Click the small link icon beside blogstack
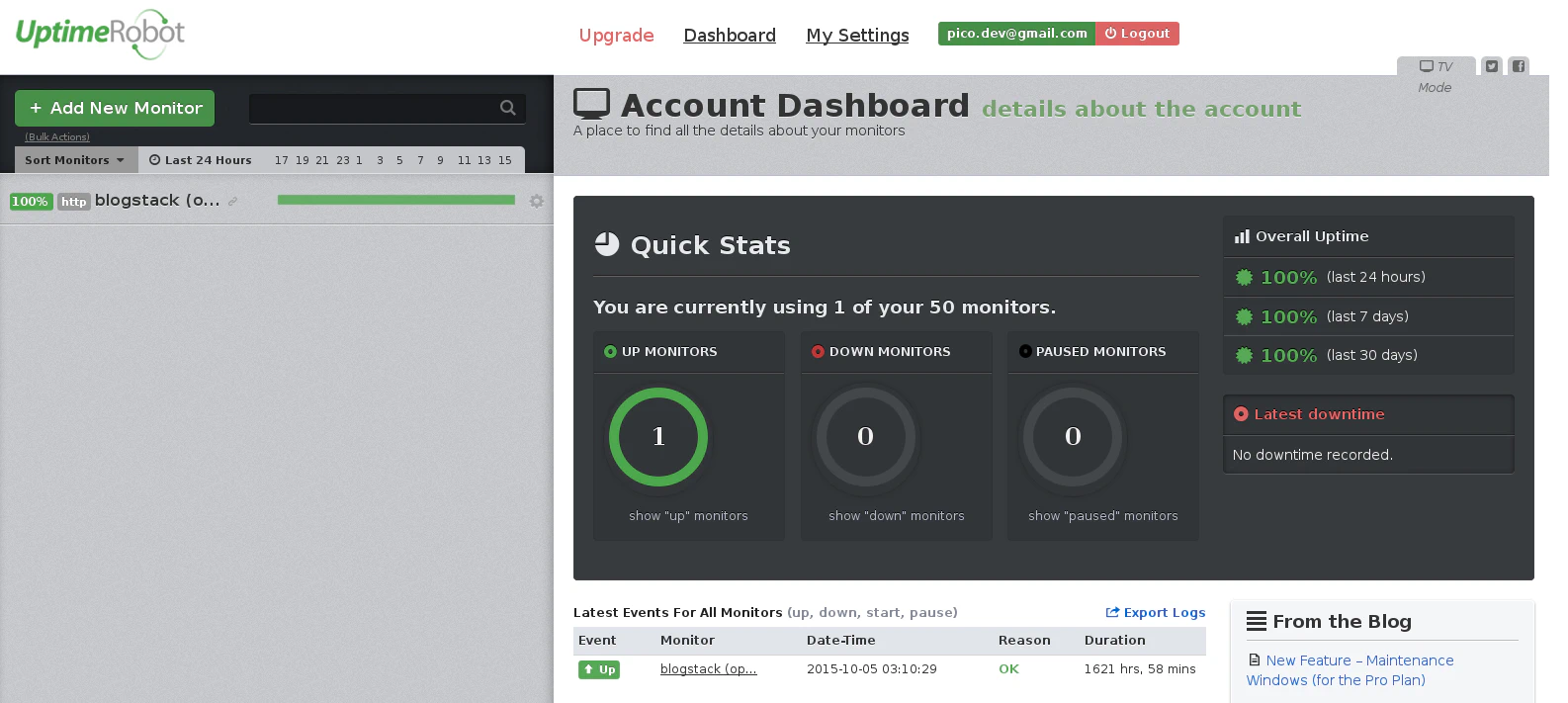The height and width of the screenshot is (703, 1568). [x=233, y=202]
